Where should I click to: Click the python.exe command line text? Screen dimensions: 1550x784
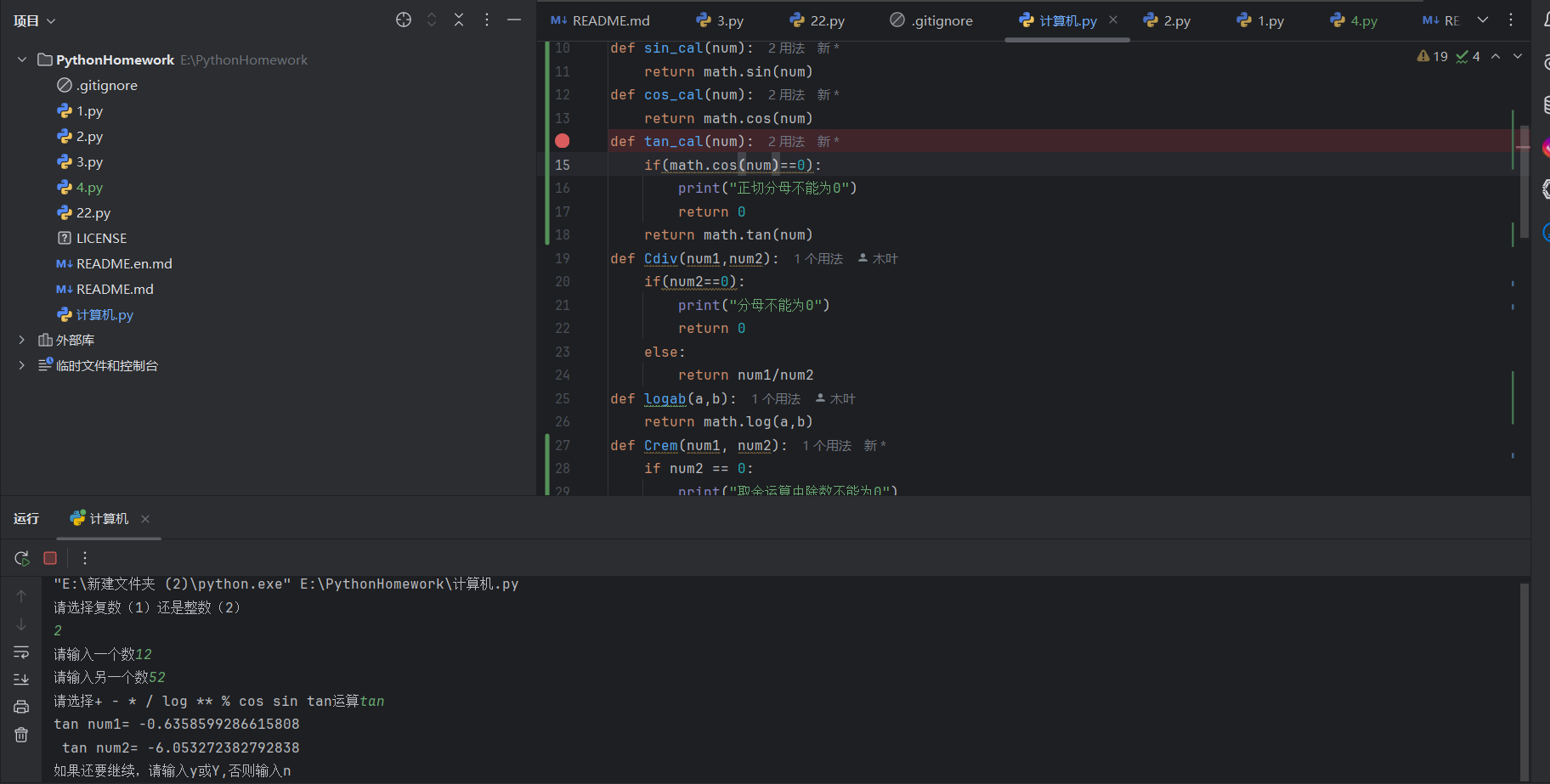click(x=286, y=584)
